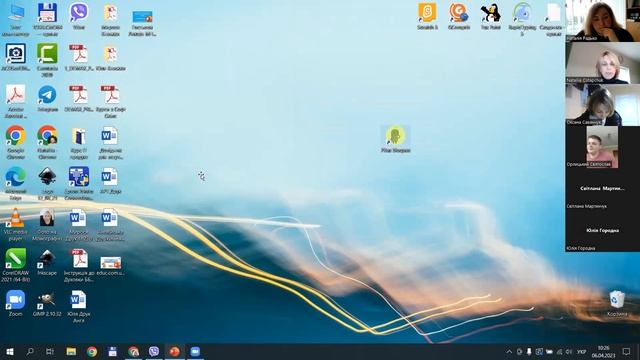
Task: Launch CorelDRAW 2021 (64-Bit)
Action: pyautogui.click(x=16, y=264)
